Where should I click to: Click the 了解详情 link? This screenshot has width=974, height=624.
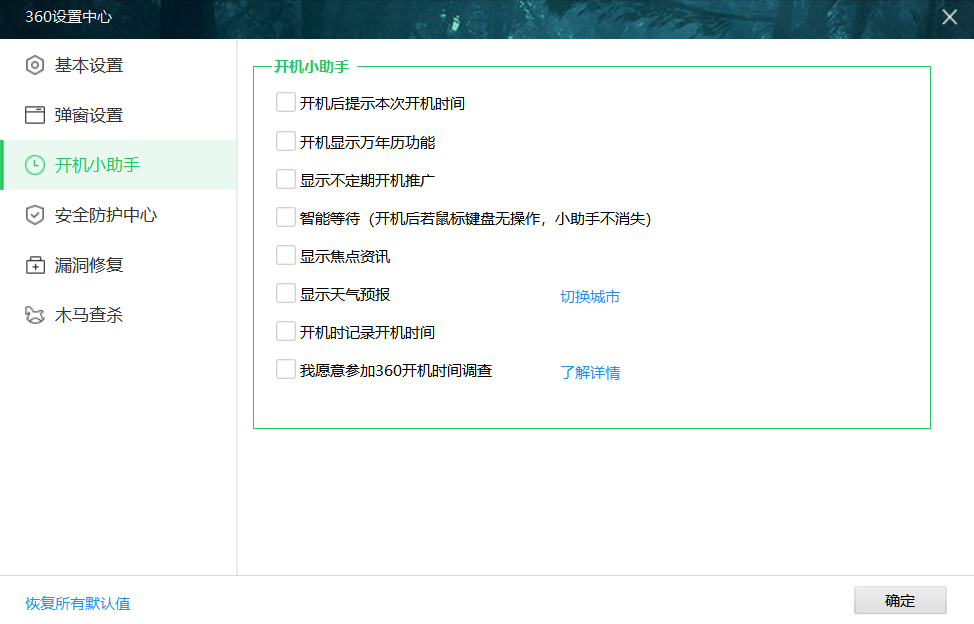click(590, 373)
